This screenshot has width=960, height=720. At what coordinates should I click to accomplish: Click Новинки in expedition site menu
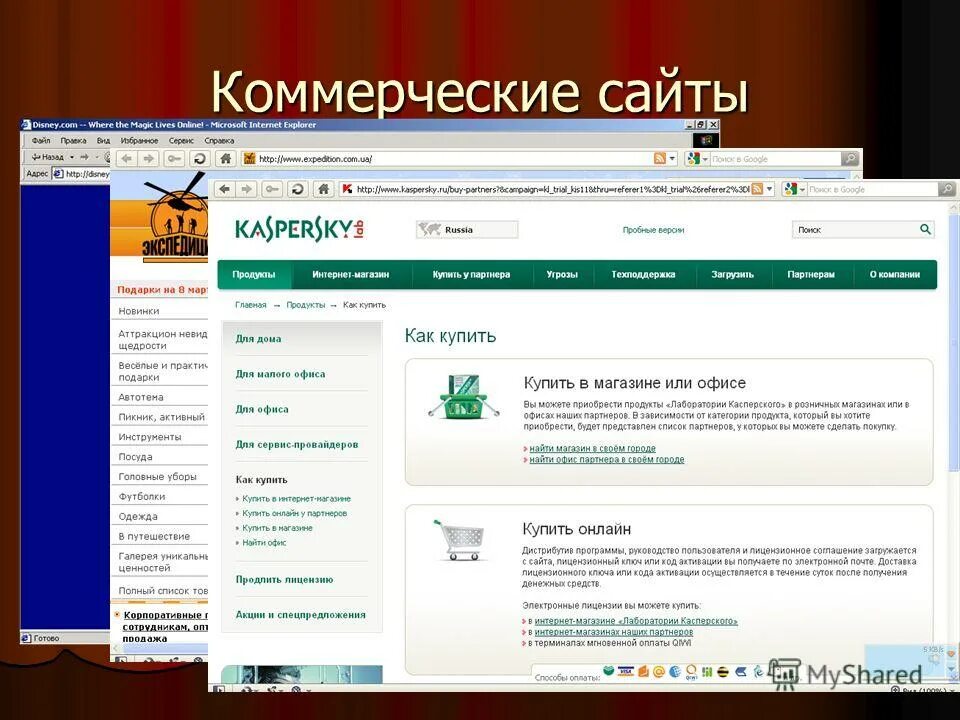pos(139,311)
